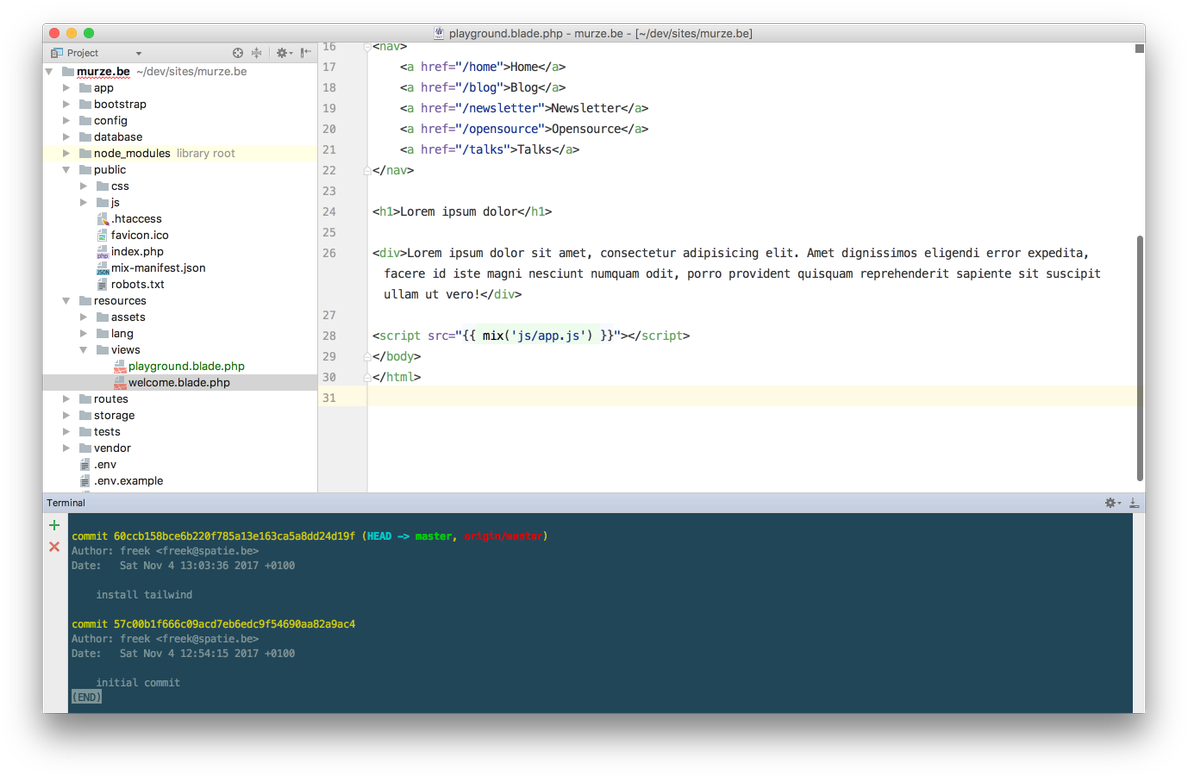The height and width of the screenshot is (777, 1187).
Task: Open the Project panel gear settings
Action: 282,53
